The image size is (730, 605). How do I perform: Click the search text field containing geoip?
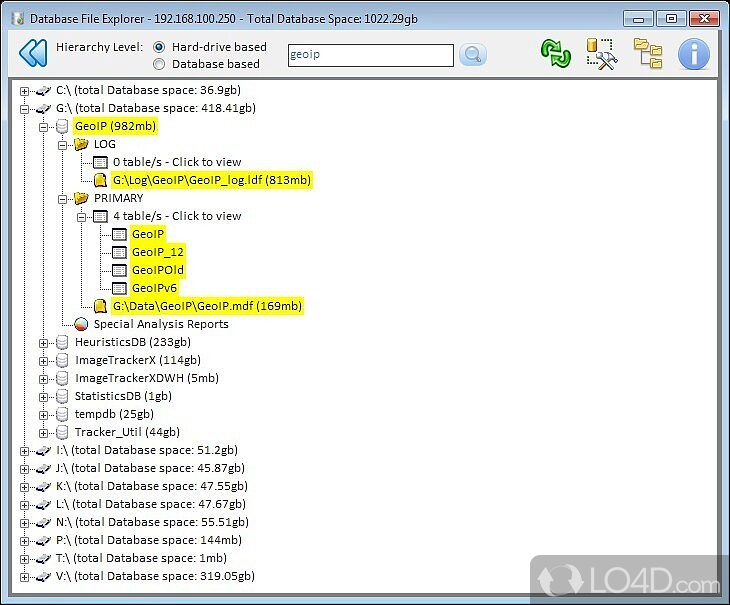click(x=369, y=56)
